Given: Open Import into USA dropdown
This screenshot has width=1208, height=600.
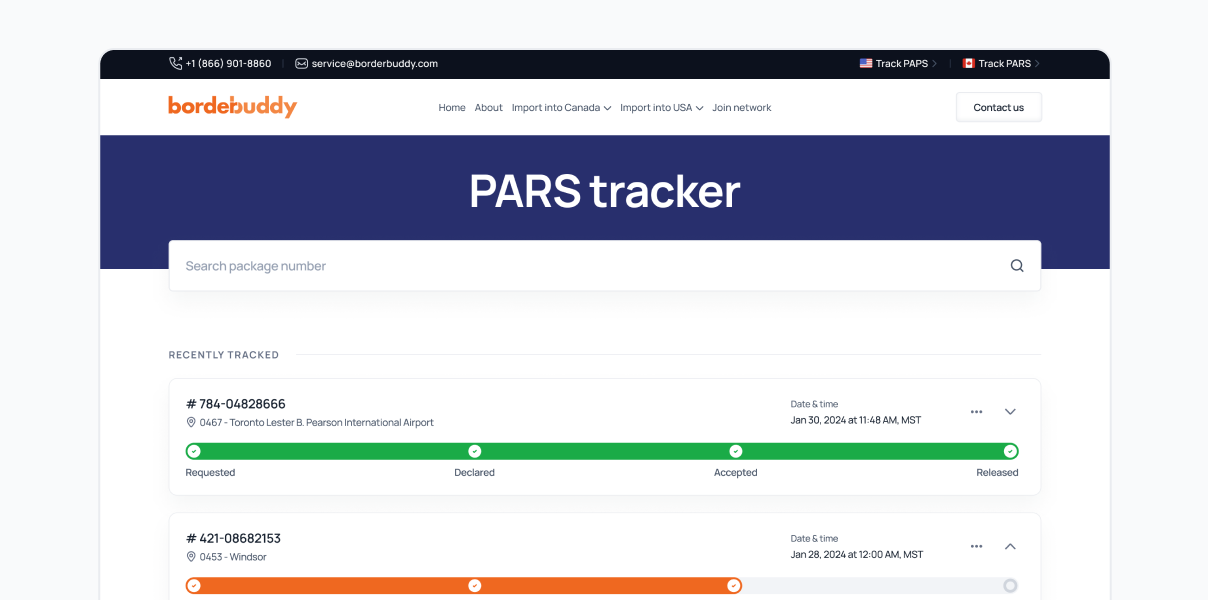Looking at the screenshot, I should coord(661,108).
